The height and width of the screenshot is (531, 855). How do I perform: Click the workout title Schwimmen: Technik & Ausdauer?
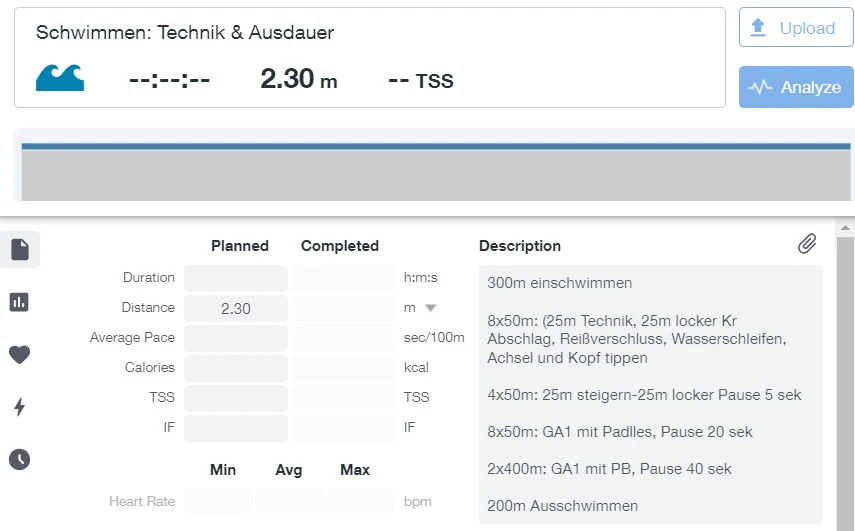185,33
